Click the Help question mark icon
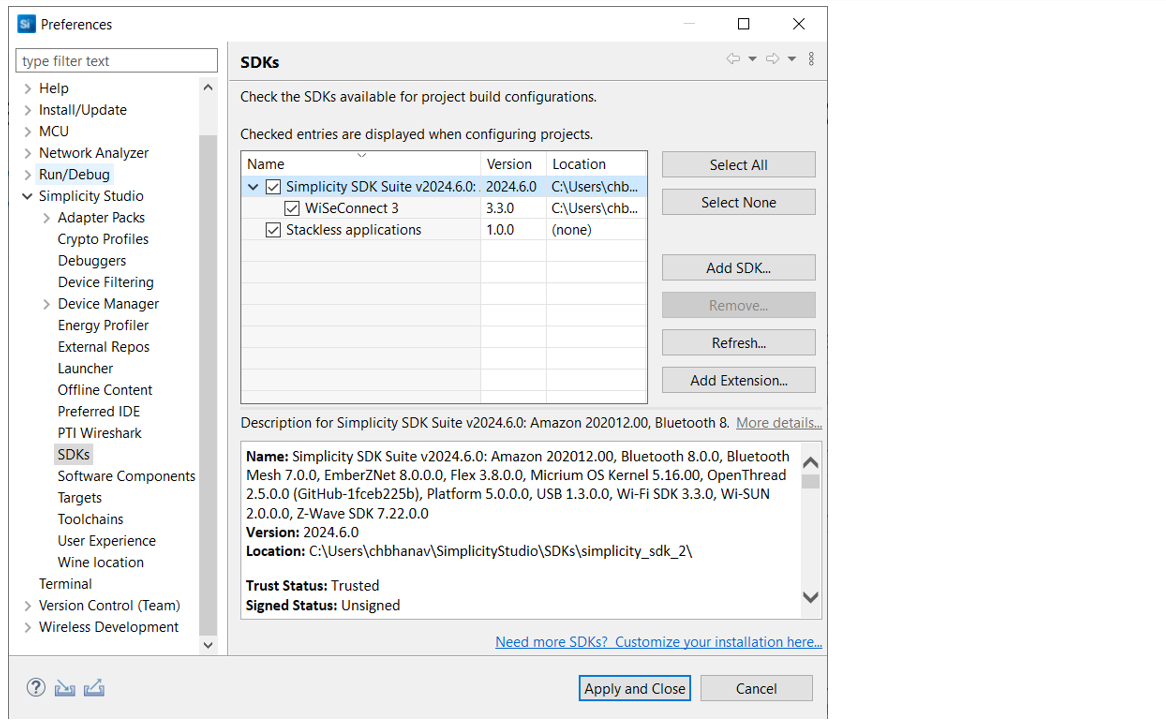The width and height of the screenshot is (1166, 724). tap(36, 687)
